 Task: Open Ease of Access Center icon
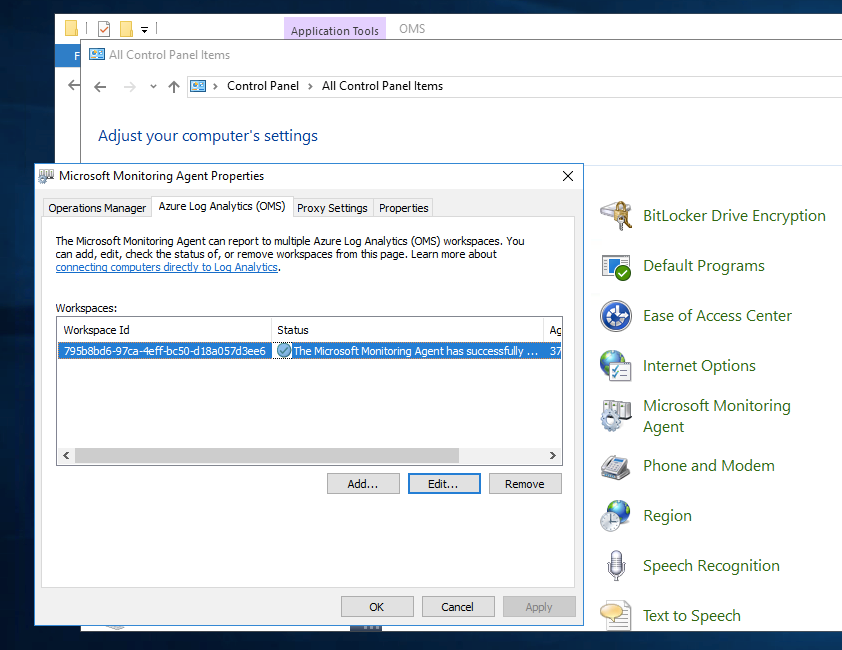616,316
